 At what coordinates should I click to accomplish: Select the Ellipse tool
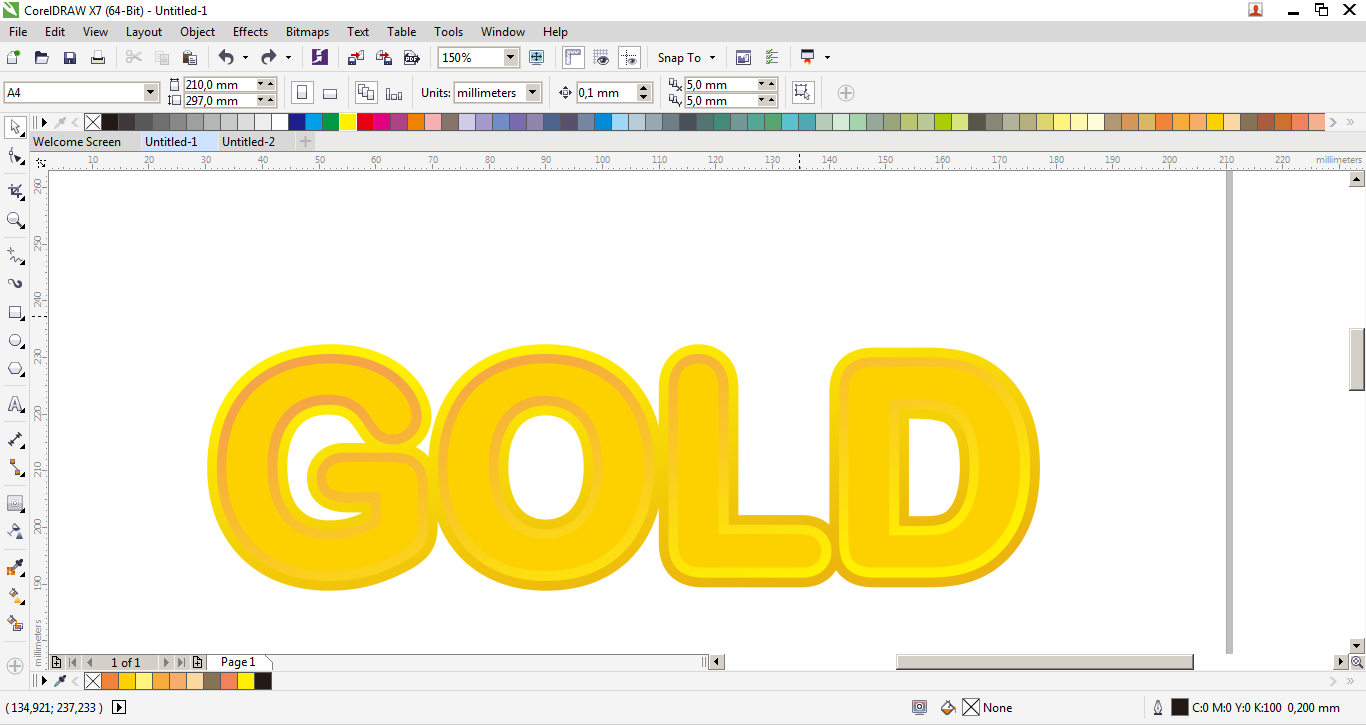(x=14, y=340)
